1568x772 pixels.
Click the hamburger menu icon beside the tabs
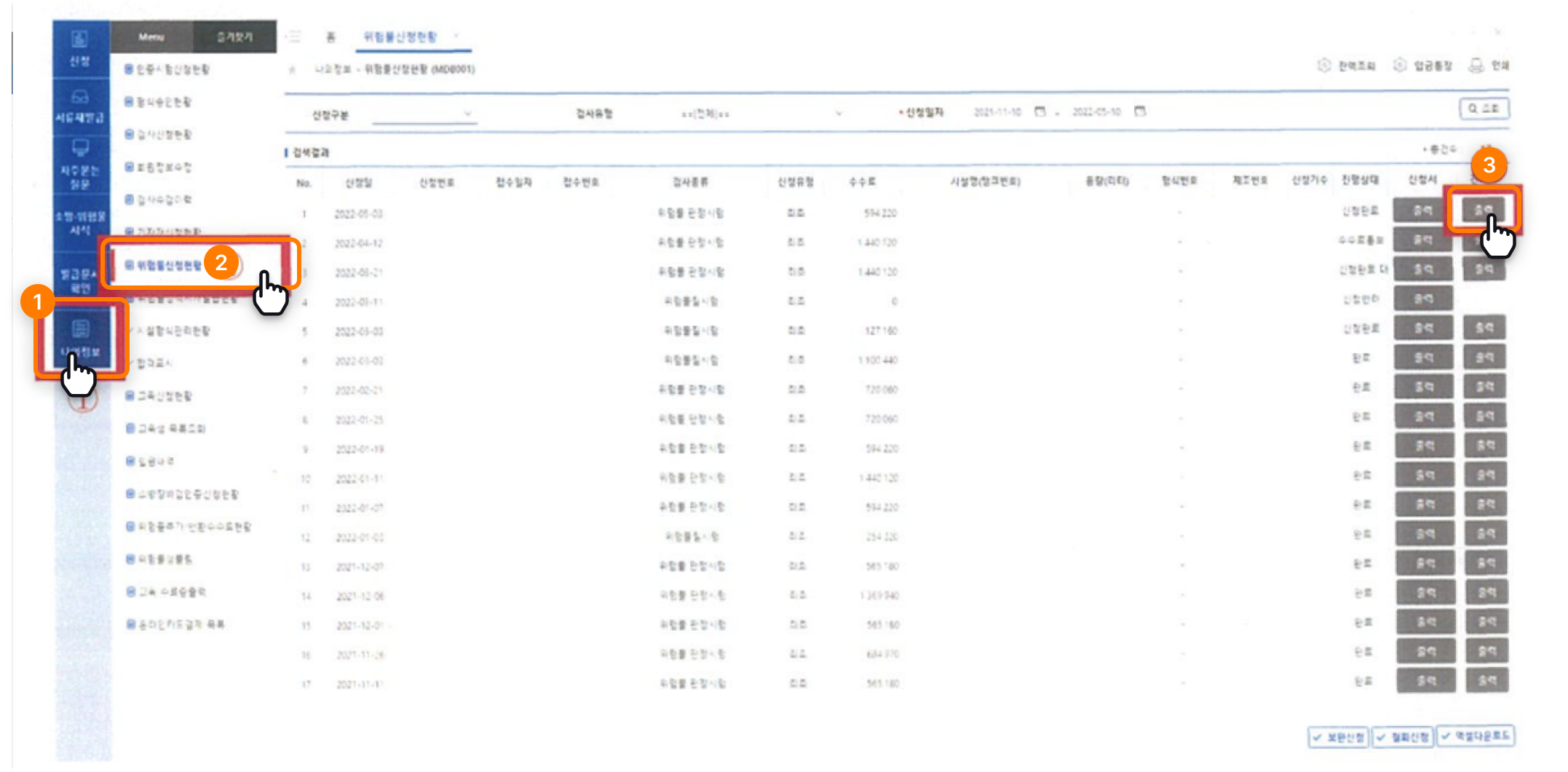point(295,36)
